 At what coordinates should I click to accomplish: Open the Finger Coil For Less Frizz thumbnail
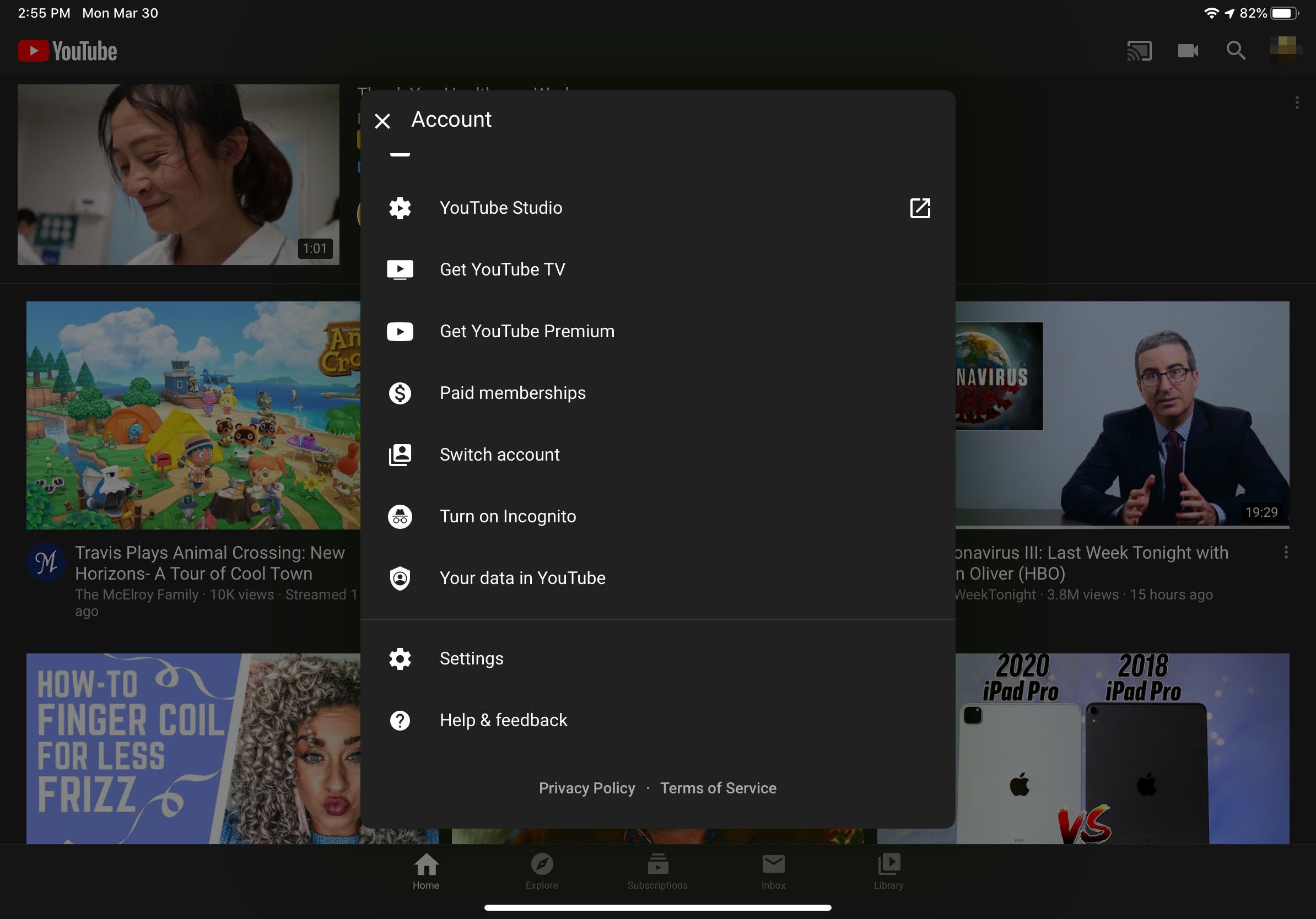[x=193, y=748]
